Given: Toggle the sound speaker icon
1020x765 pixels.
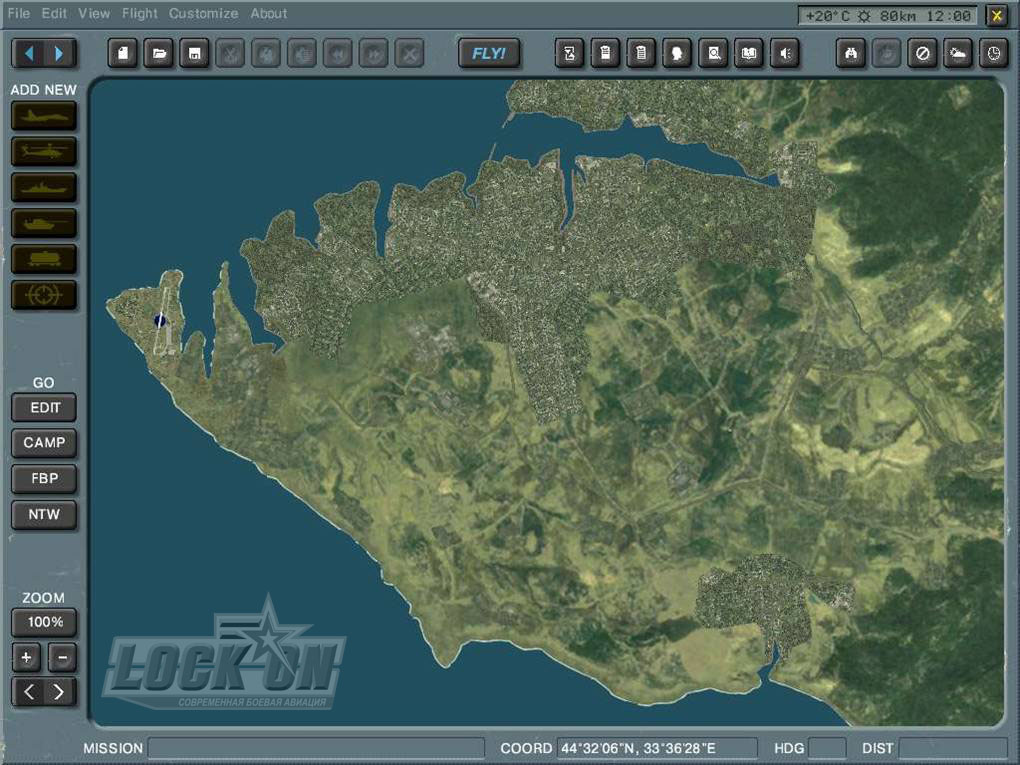Looking at the screenshot, I should point(785,54).
